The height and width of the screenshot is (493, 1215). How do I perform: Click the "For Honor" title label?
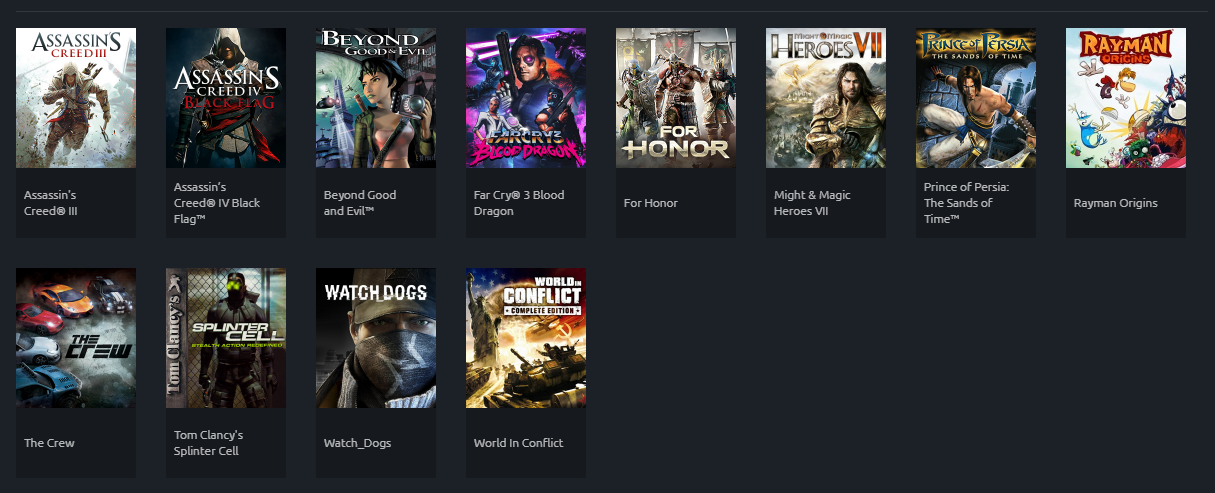coord(651,203)
